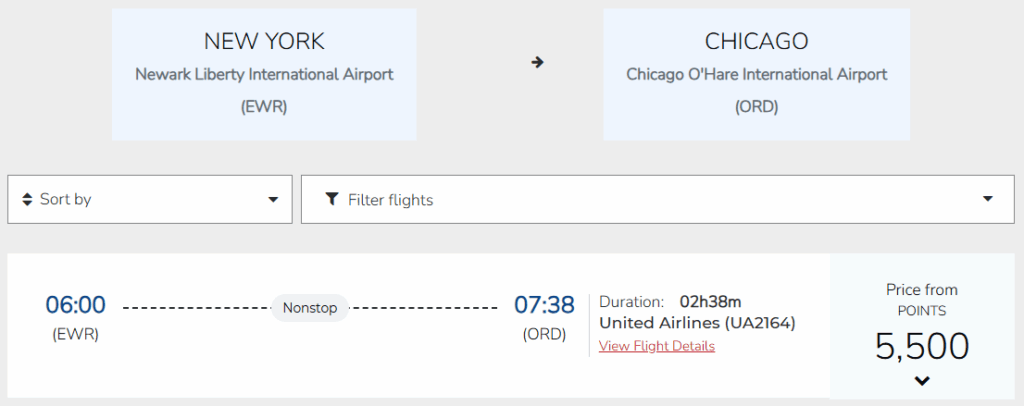Click Chicago O'Hare International Airport text
The image size is (1024, 406).
coord(756,74)
